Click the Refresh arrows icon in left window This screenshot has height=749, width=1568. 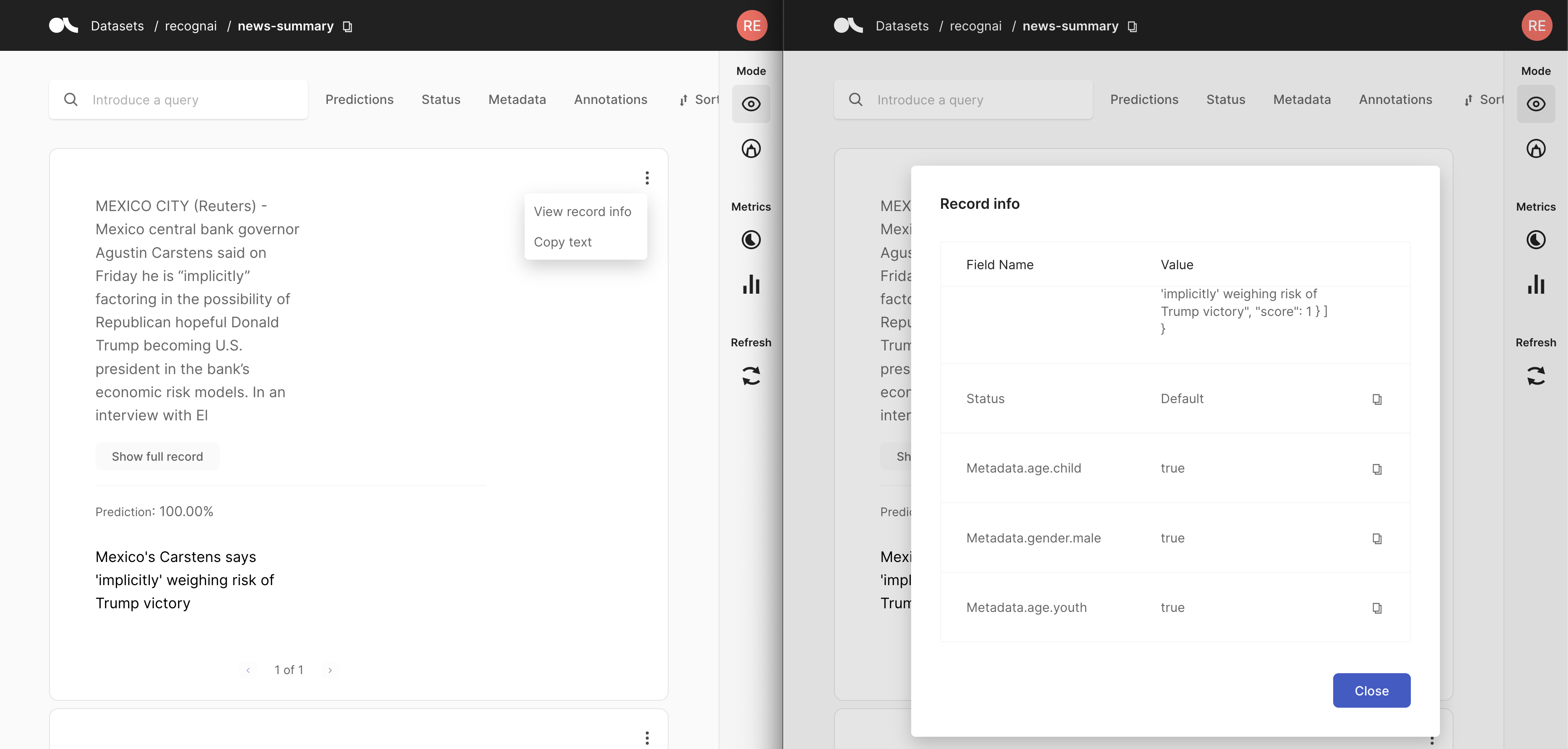click(x=751, y=375)
